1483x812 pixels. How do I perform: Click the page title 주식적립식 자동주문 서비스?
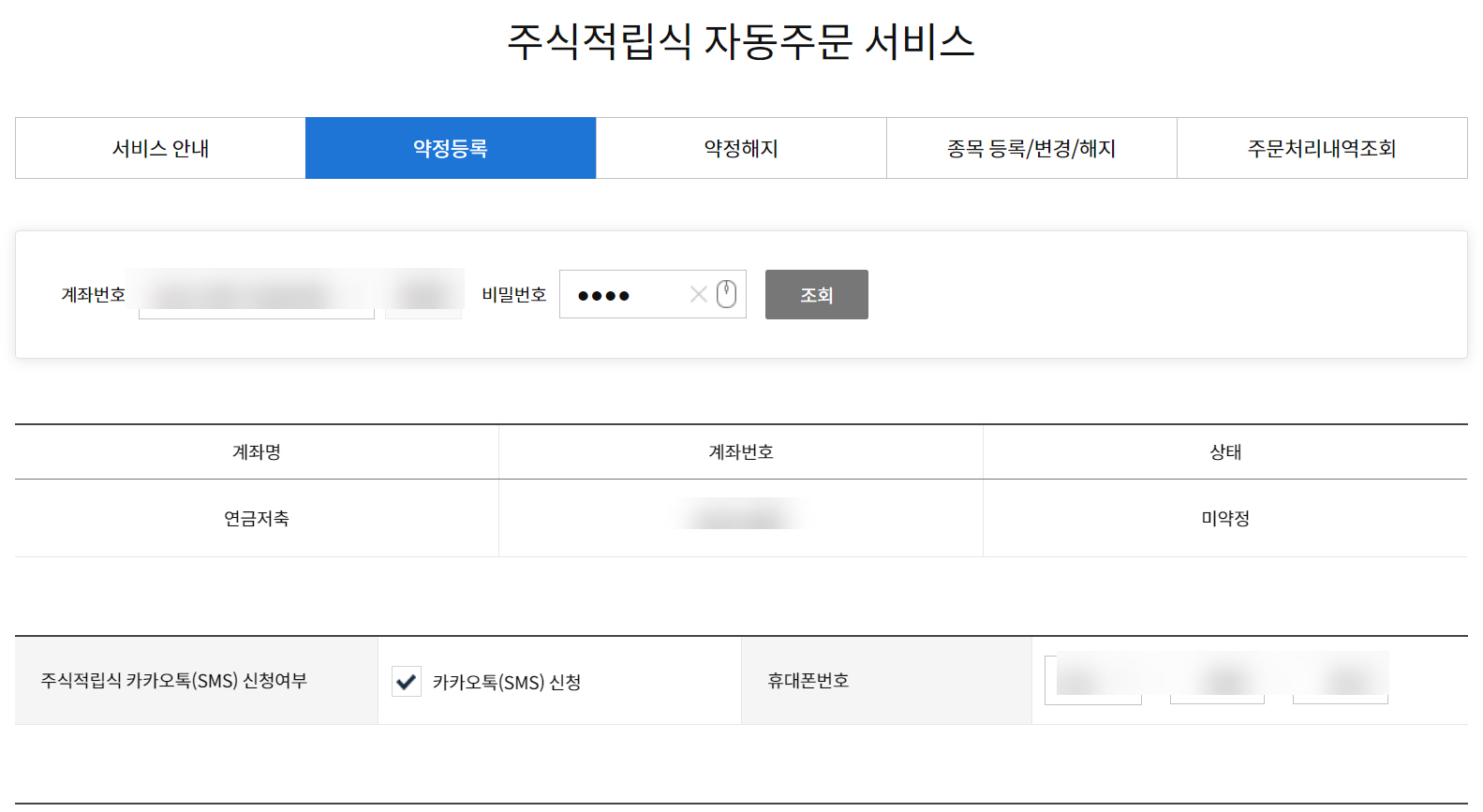[x=741, y=41]
